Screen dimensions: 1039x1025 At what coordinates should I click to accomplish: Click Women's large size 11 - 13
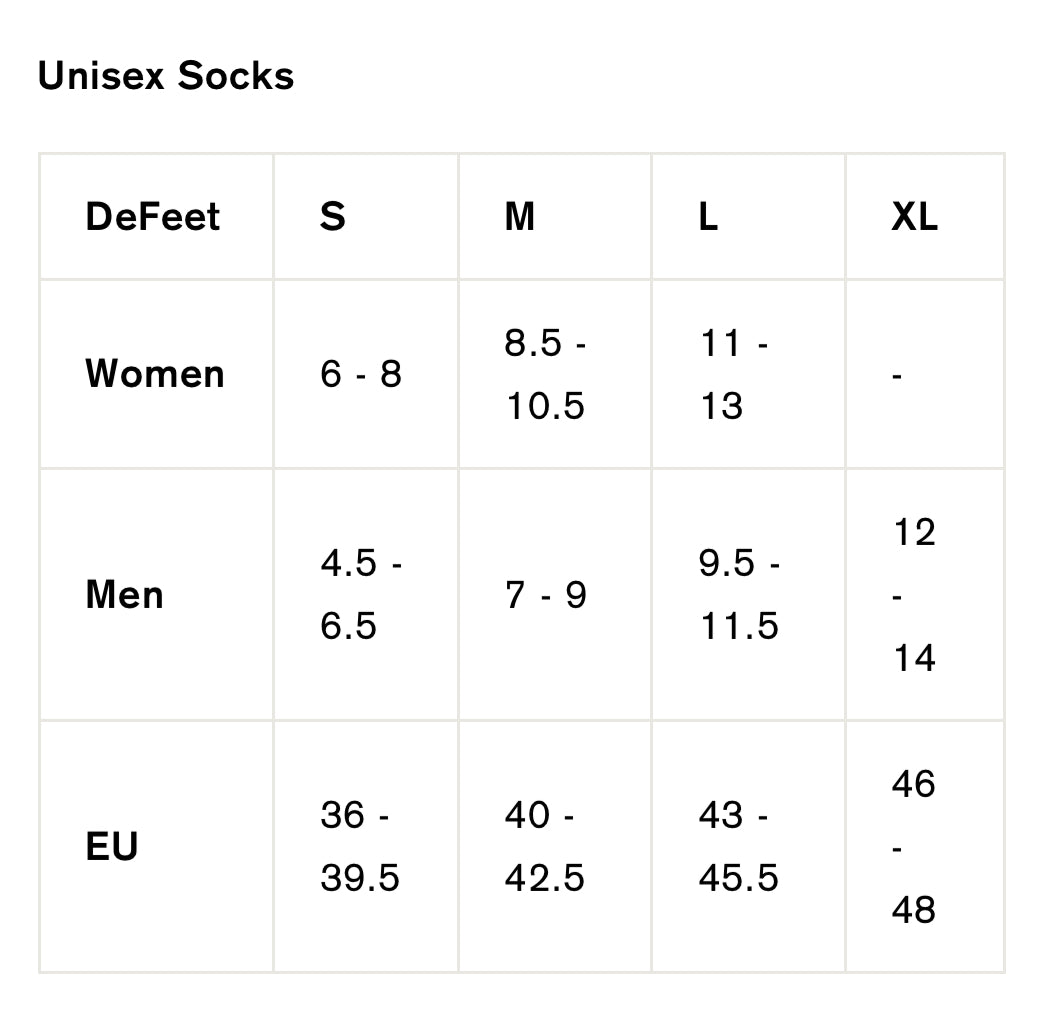tap(734, 374)
